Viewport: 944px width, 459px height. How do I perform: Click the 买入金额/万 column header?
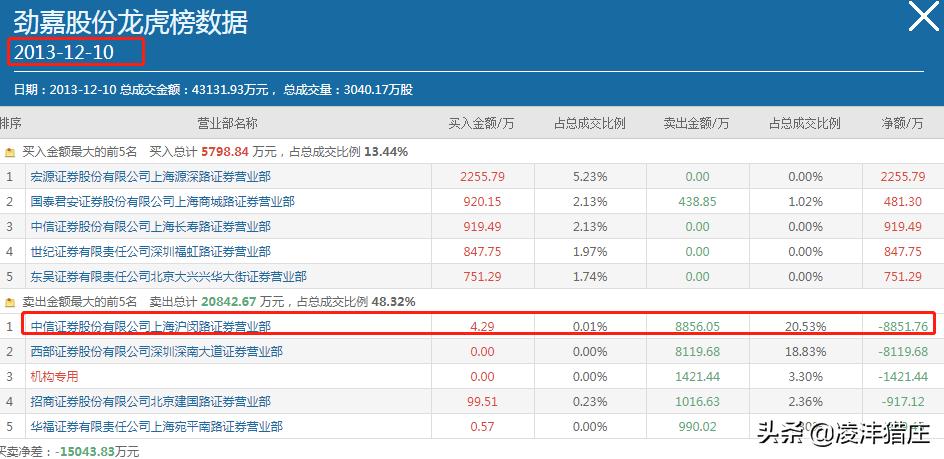pos(482,123)
